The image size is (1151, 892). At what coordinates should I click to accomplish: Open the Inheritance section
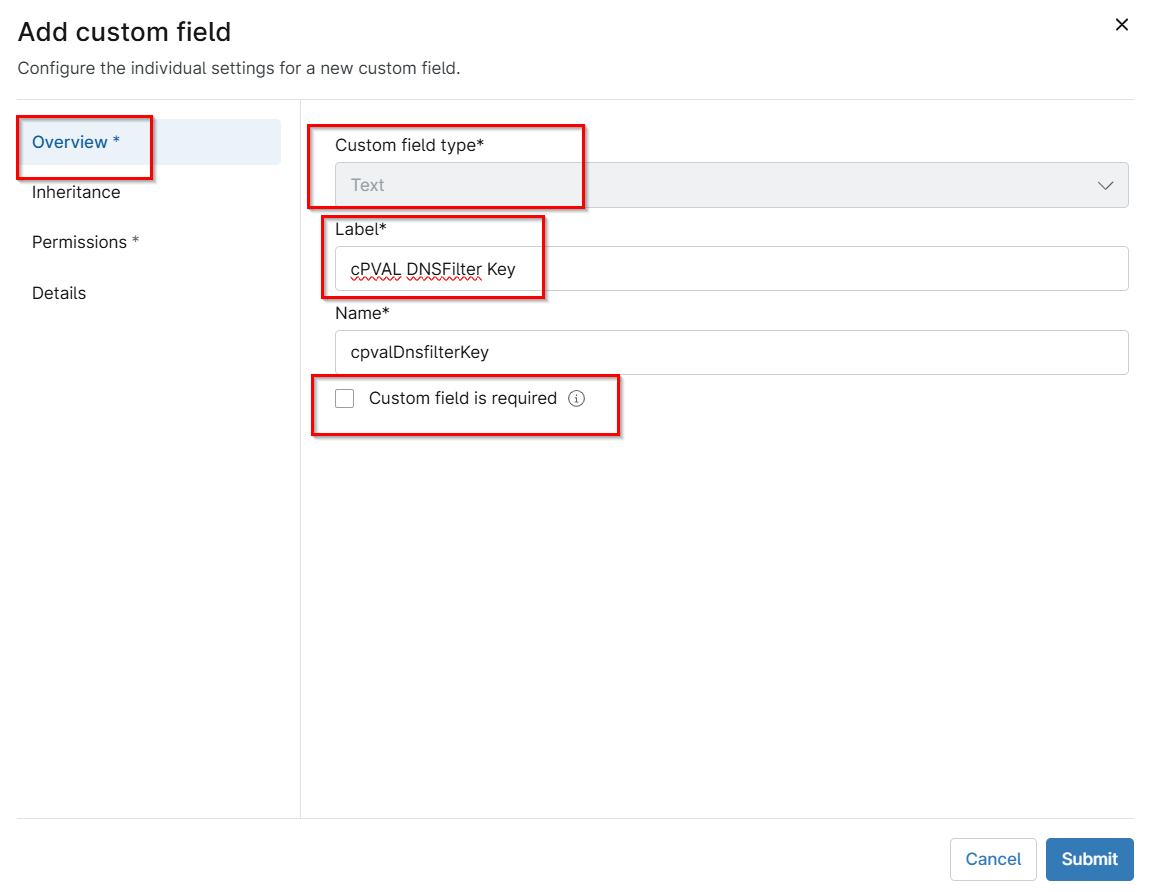coord(76,192)
